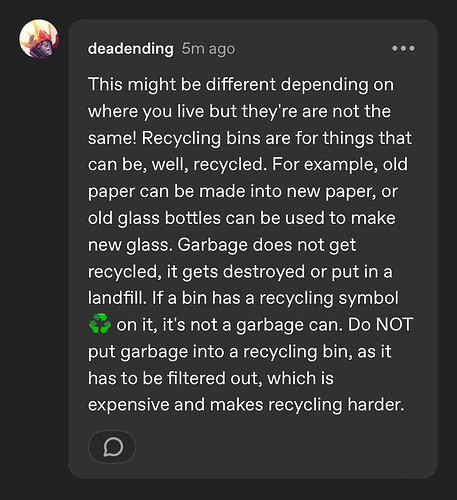The height and width of the screenshot is (500, 457).
Task: Click the green recycling symbol emoji
Action: click(100, 324)
